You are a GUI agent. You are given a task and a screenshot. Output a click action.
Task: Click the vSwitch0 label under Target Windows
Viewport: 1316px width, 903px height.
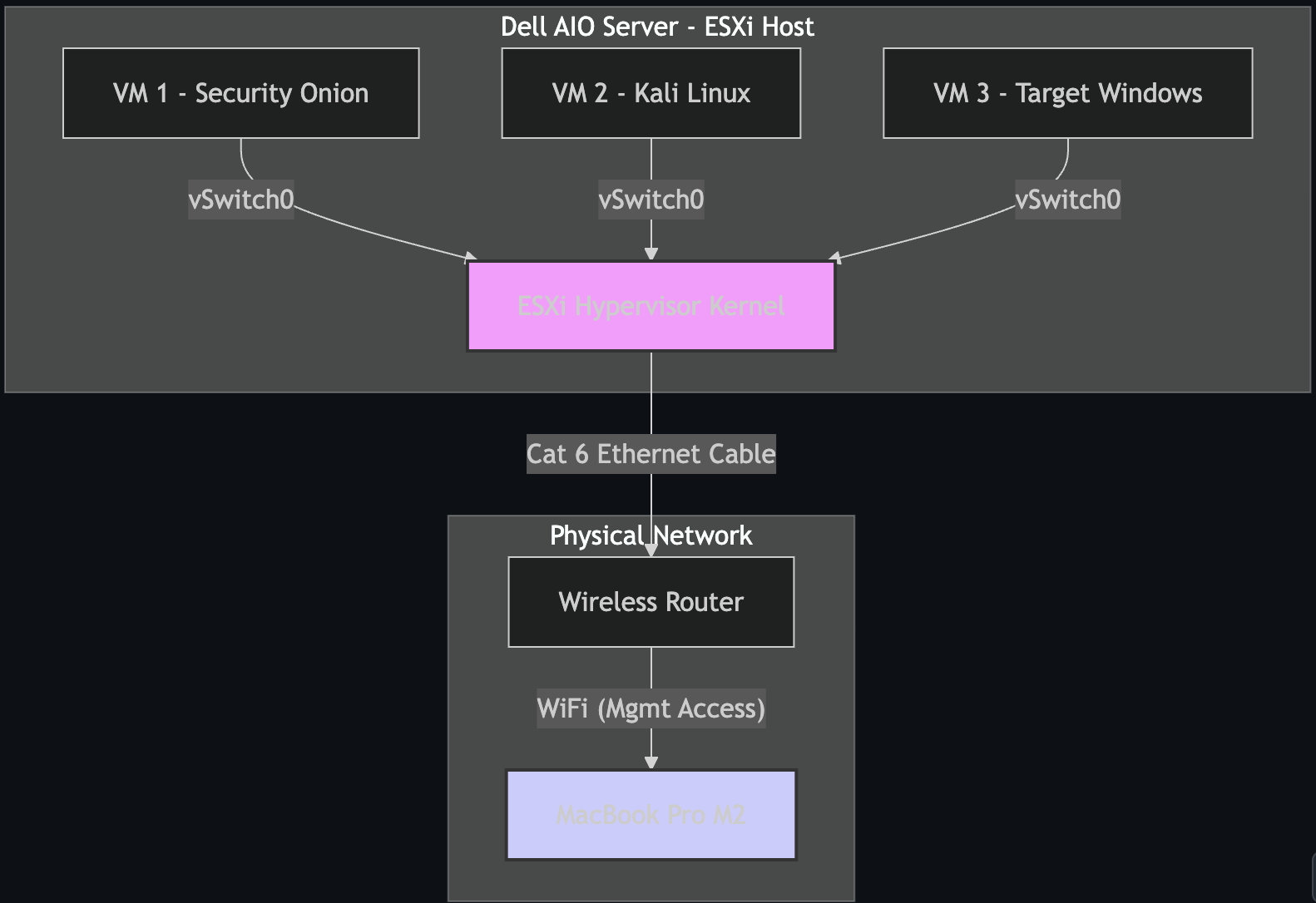click(x=1067, y=200)
